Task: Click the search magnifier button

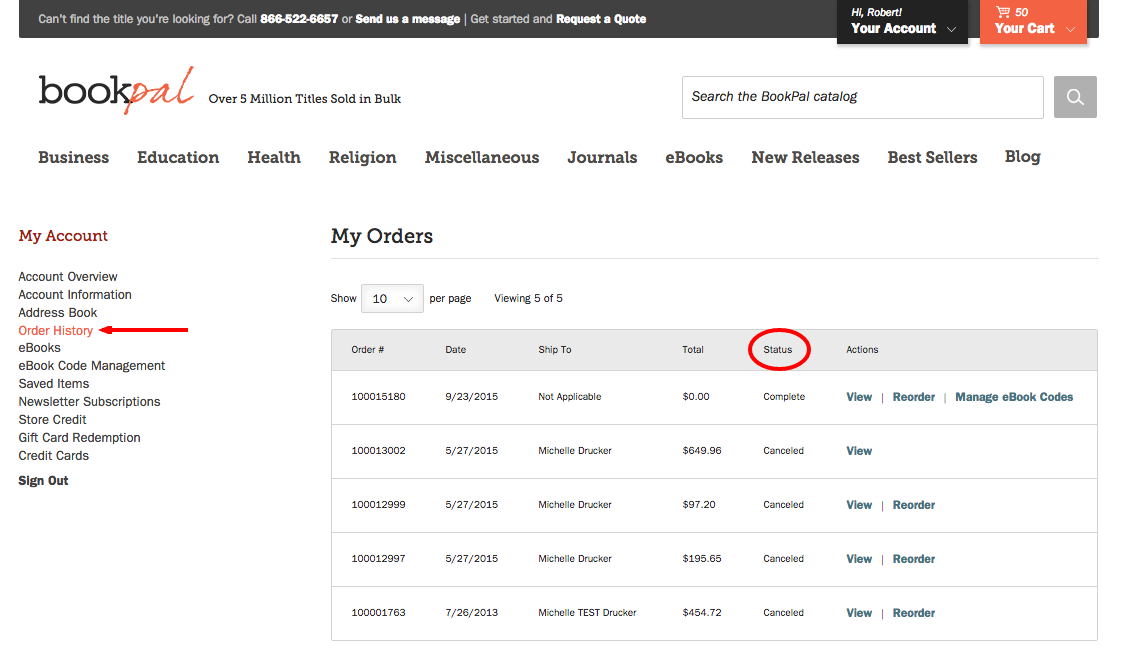Action: 1074,97
